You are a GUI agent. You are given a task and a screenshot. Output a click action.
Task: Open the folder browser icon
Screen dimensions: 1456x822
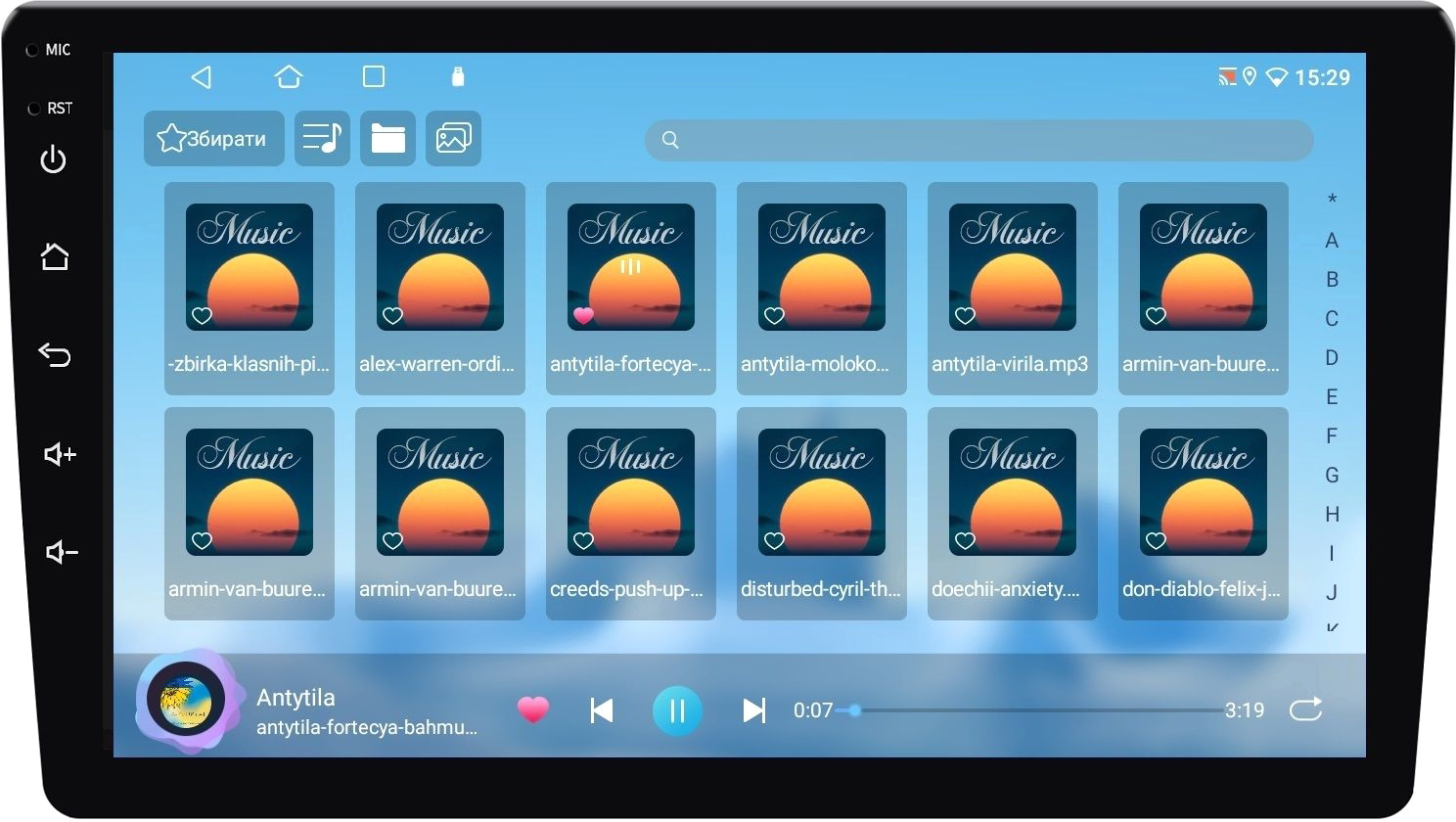point(387,138)
